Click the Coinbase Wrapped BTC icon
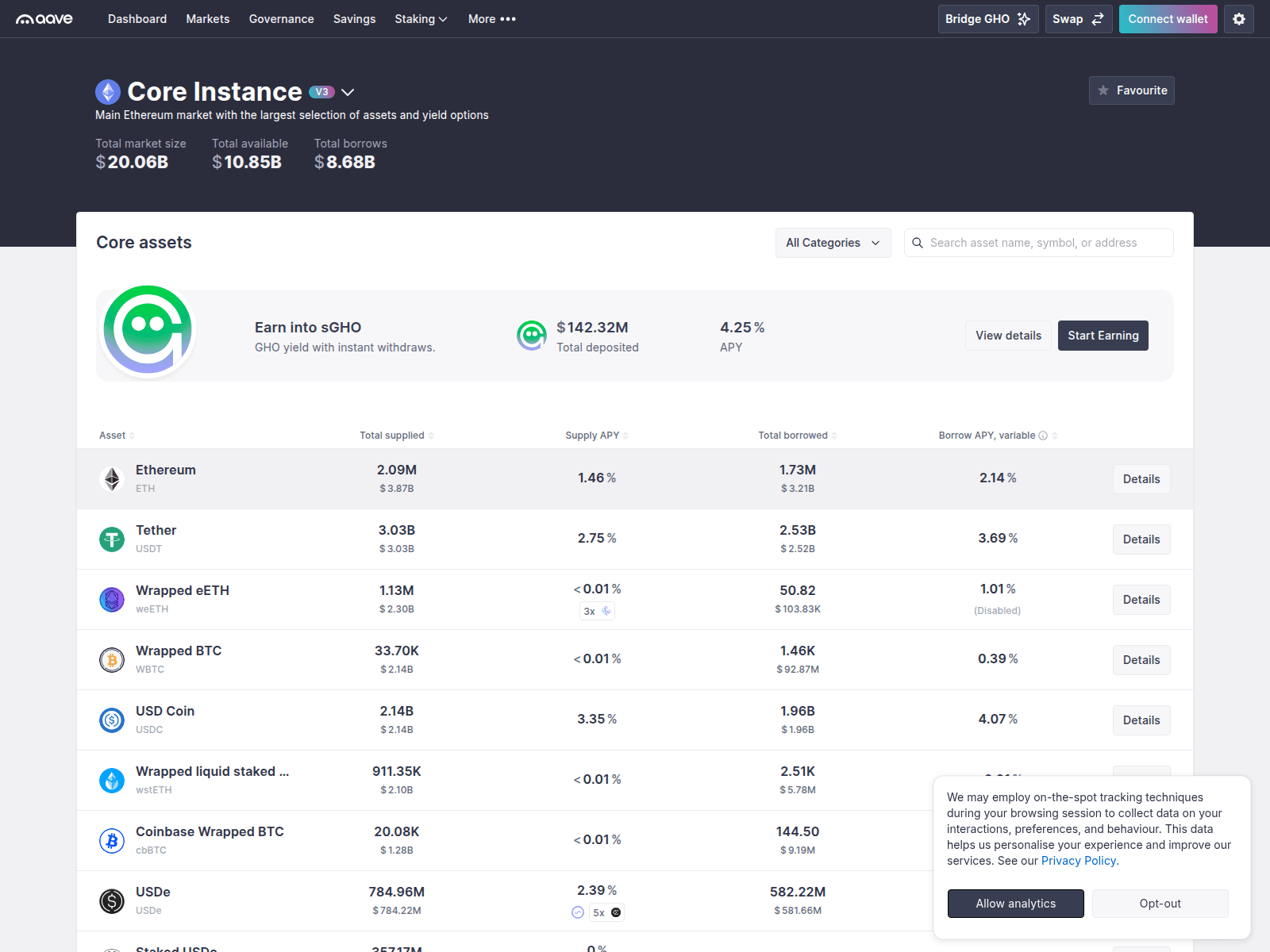Screen dimensions: 1270x952 coord(112,841)
